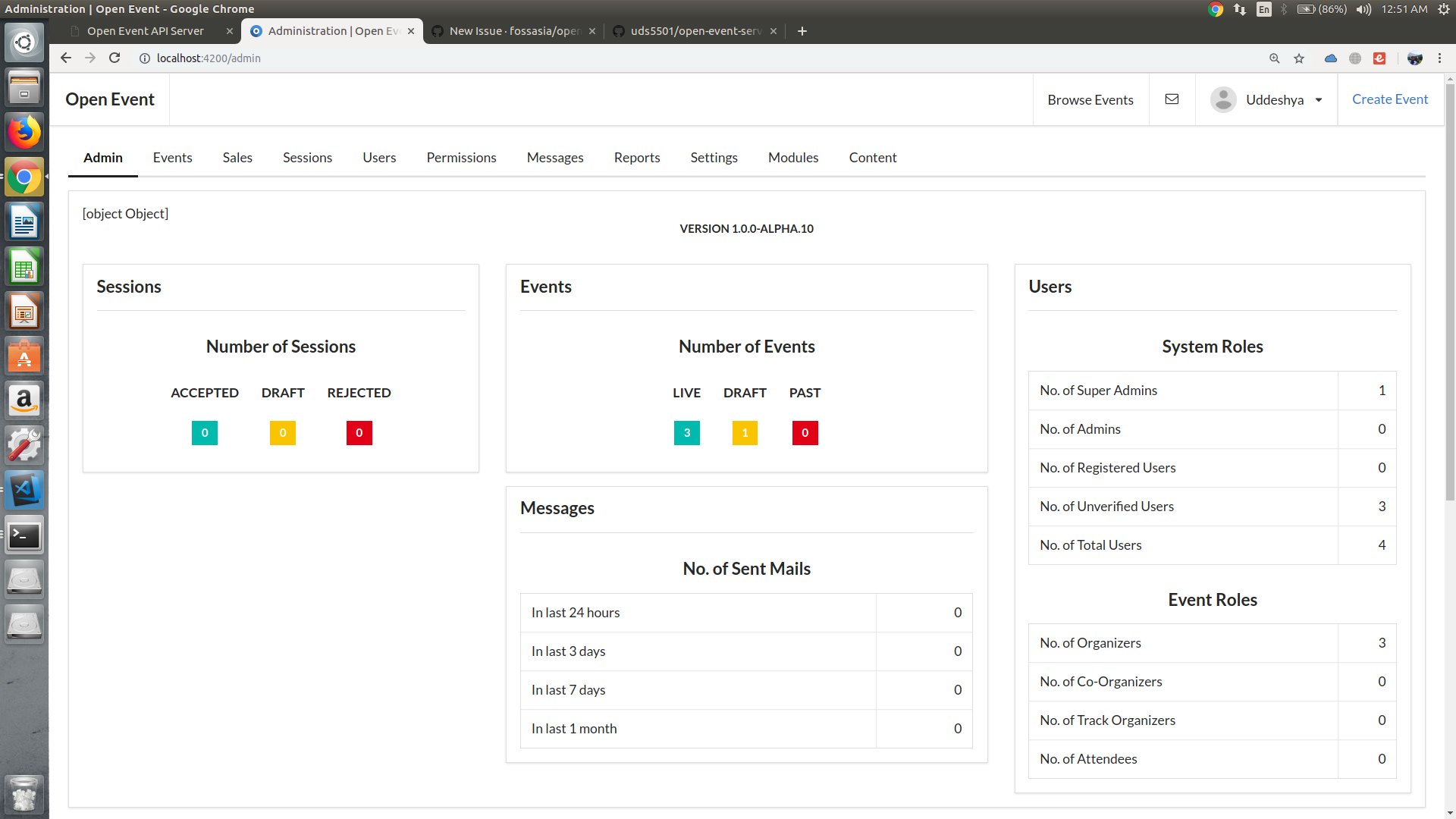Open Visual Studio Code from dock
This screenshot has width=1456, height=819.
pyautogui.click(x=24, y=491)
